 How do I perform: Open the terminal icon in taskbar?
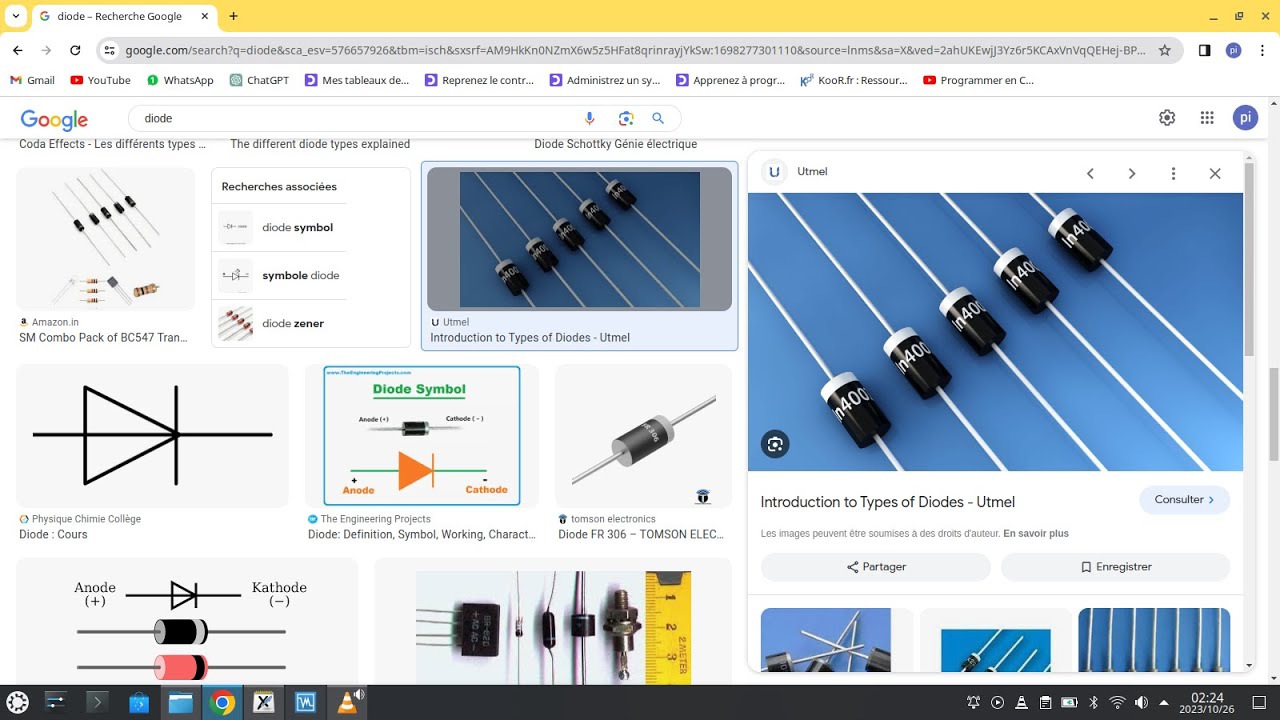point(97,702)
